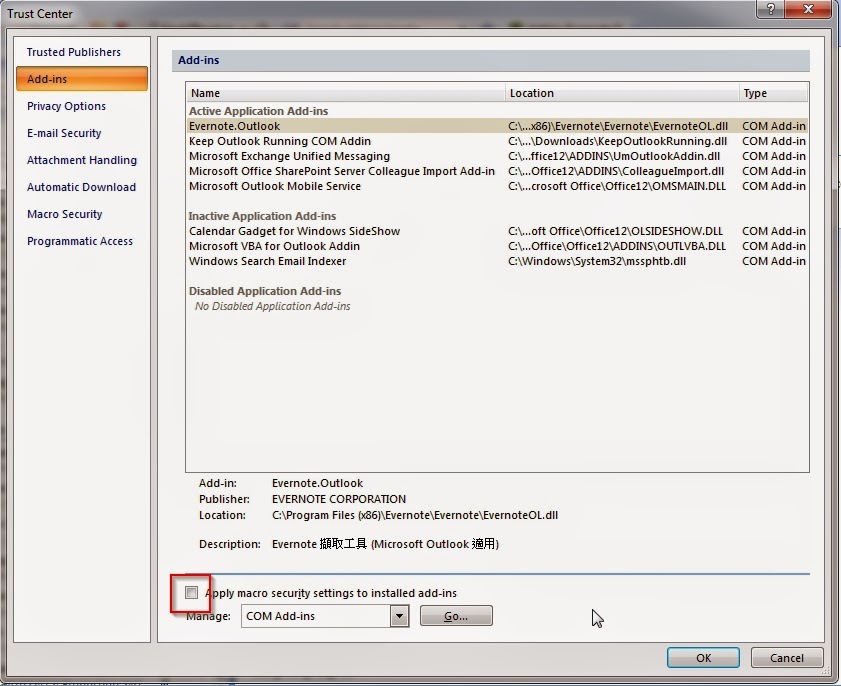
Task: Enable Apply macro security settings checkbox
Action: [x=191, y=592]
